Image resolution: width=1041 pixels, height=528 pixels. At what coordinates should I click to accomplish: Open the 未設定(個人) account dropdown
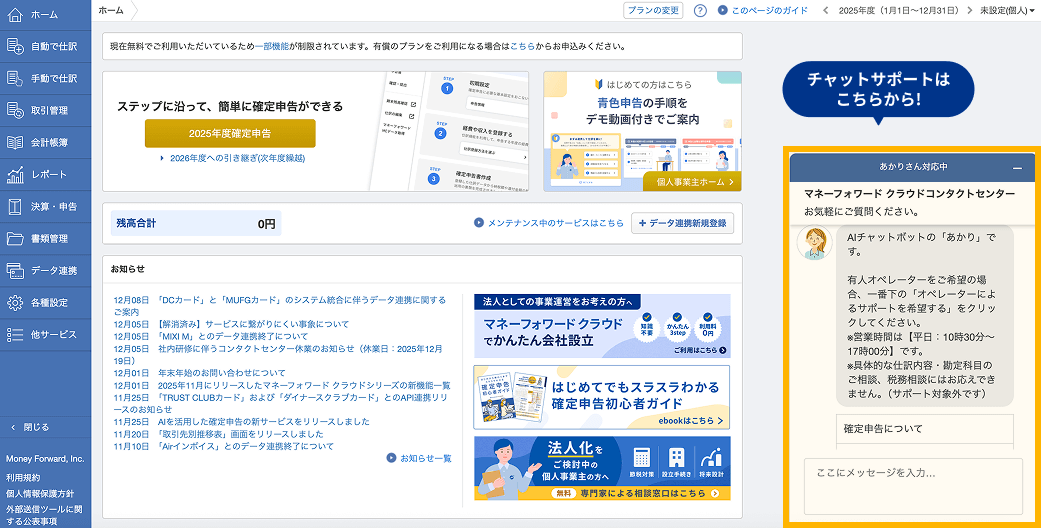pyautogui.click(x=1009, y=11)
